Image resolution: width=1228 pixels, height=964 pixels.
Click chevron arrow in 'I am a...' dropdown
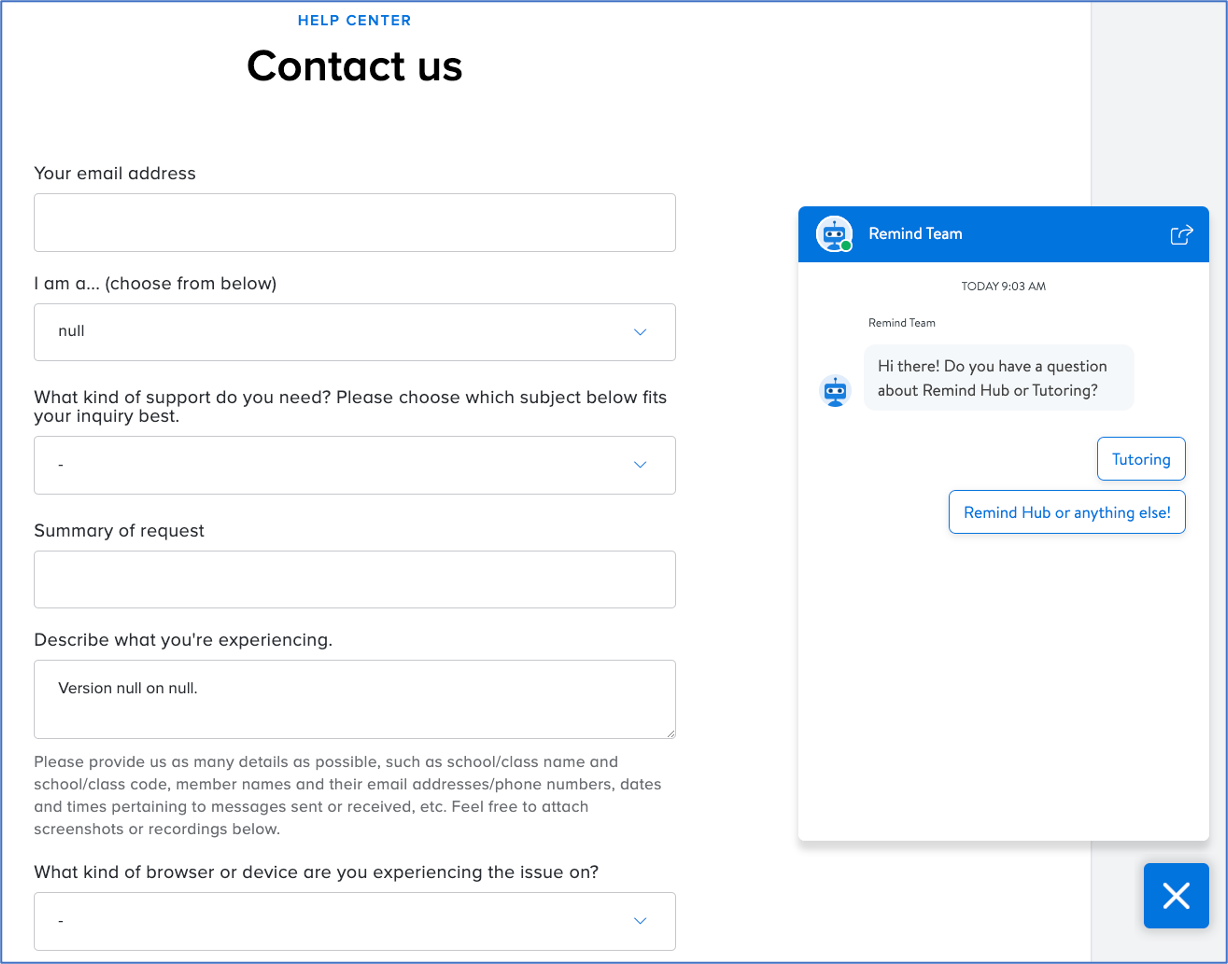pos(640,332)
